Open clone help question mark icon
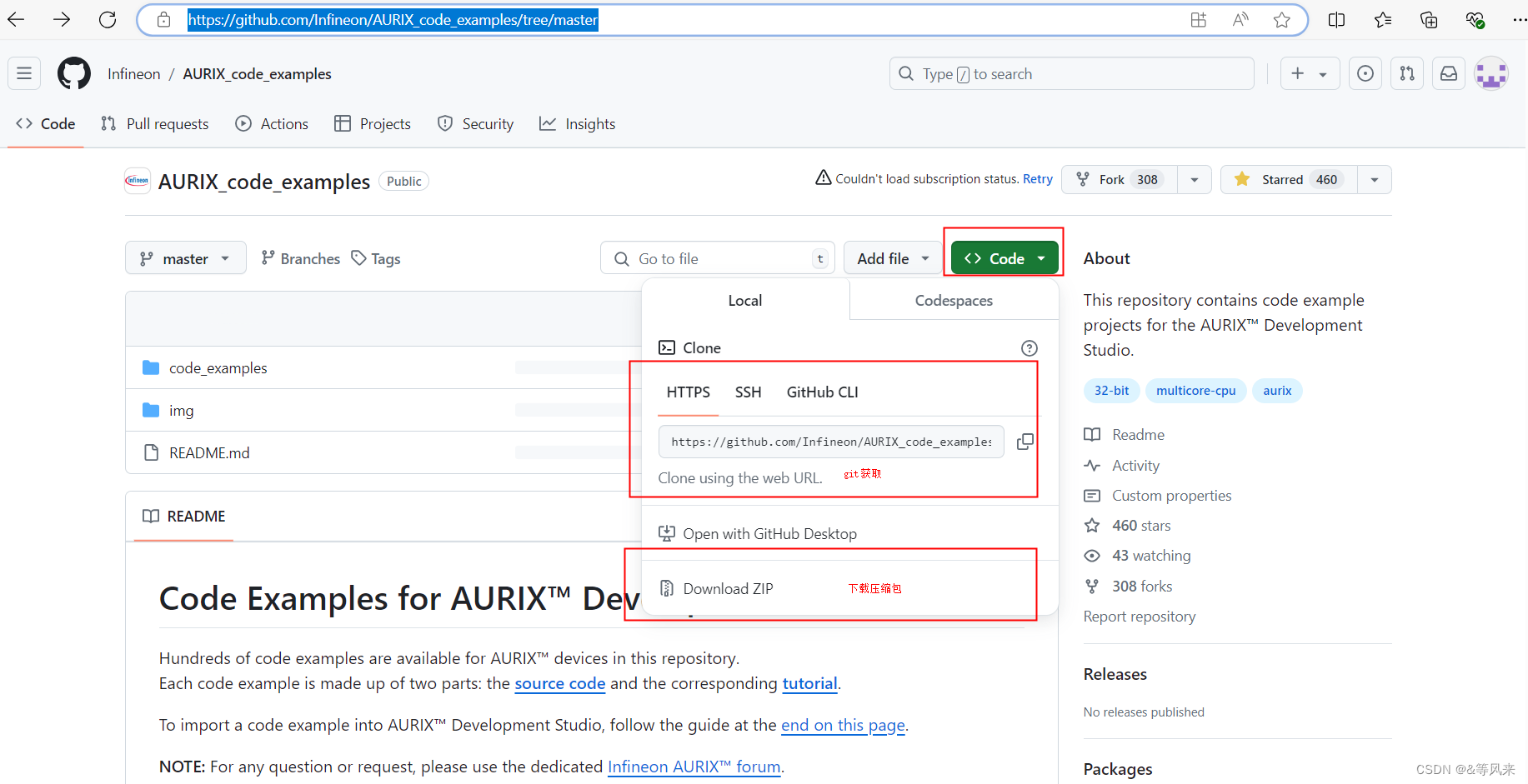Image resolution: width=1528 pixels, height=784 pixels. [1030, 348]
